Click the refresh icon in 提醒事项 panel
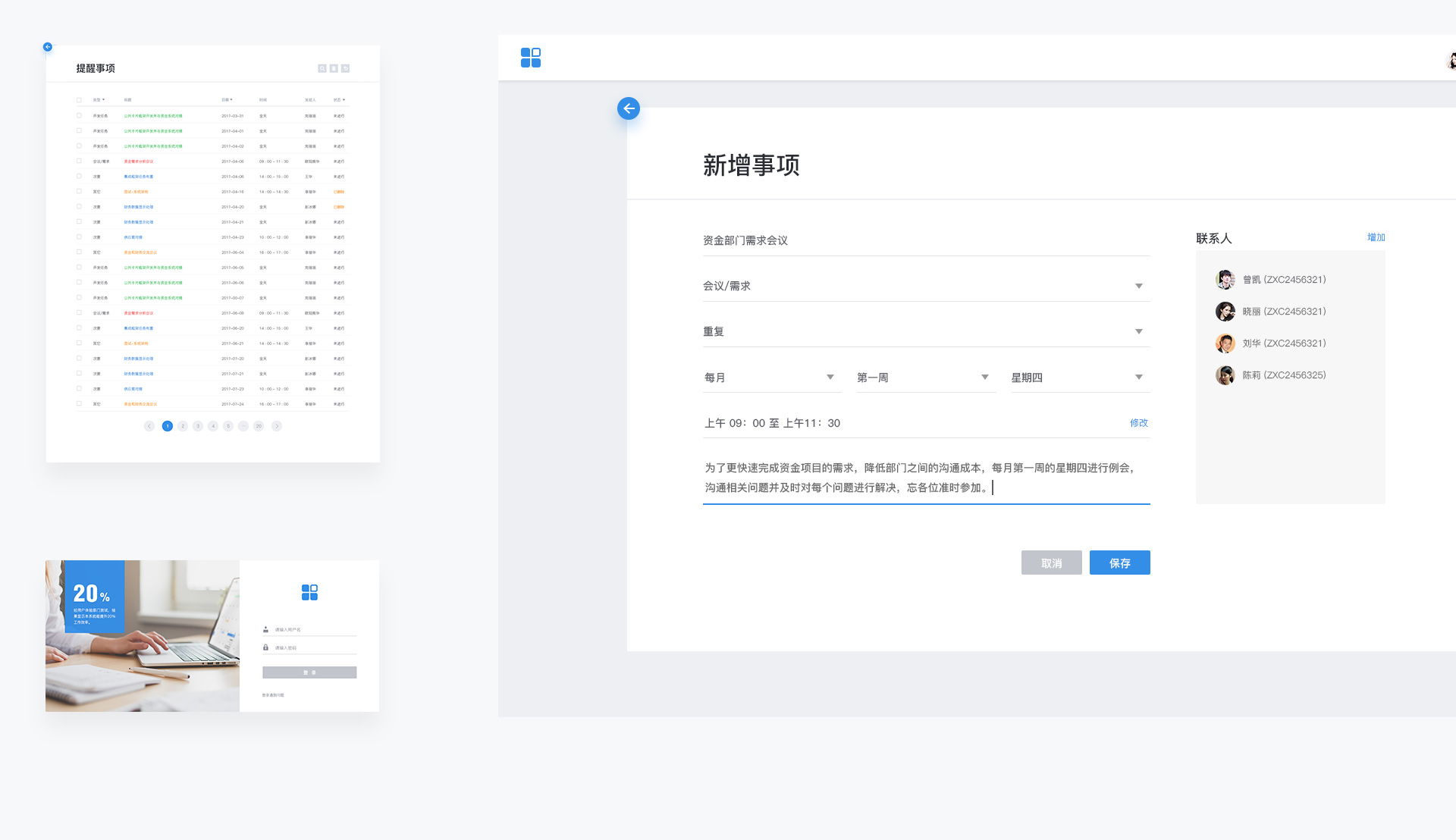This screenshot has width=1456, height=840. click(x=345, y=68)
